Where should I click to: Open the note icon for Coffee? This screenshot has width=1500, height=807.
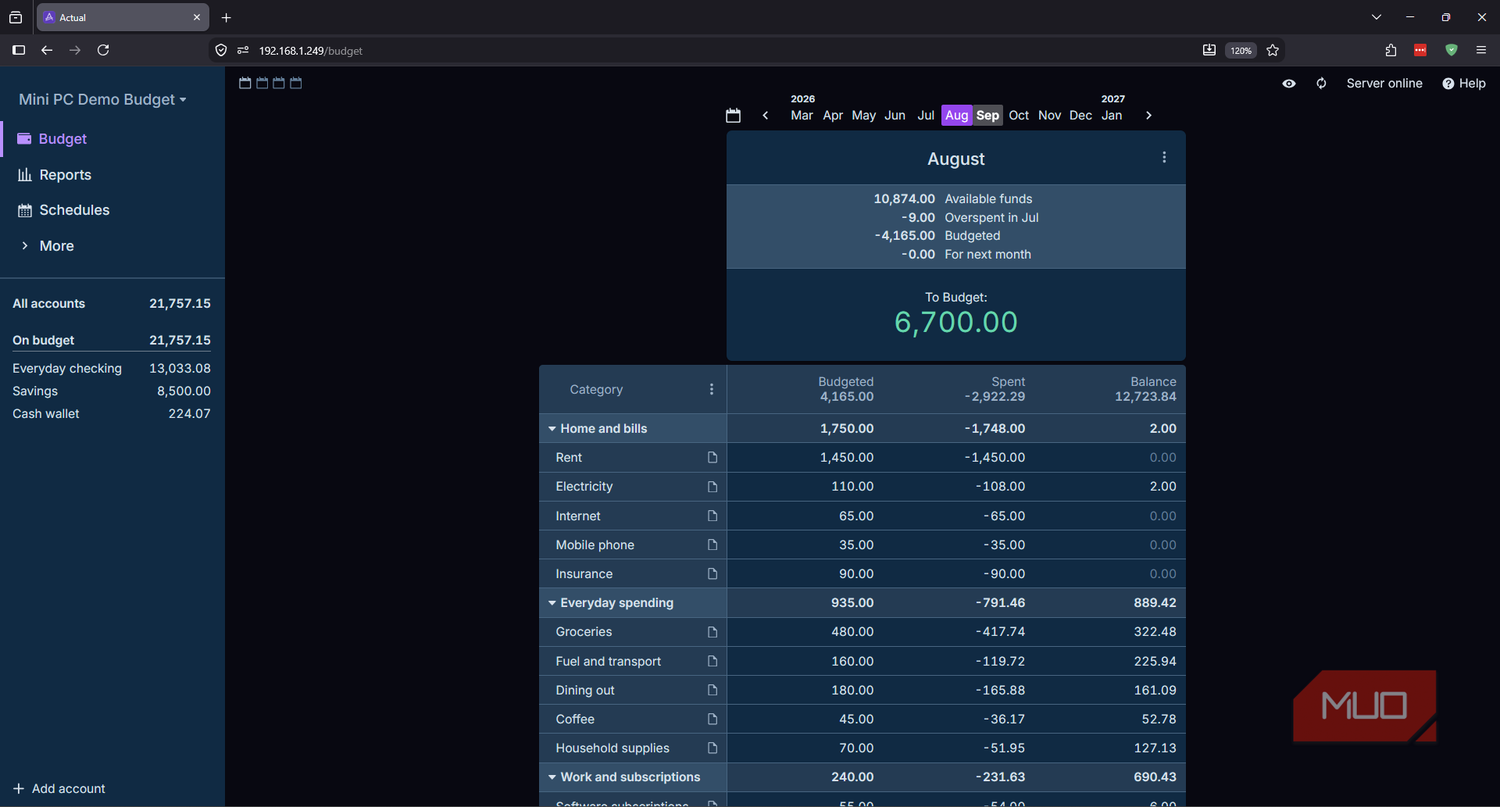click(713, 720)
